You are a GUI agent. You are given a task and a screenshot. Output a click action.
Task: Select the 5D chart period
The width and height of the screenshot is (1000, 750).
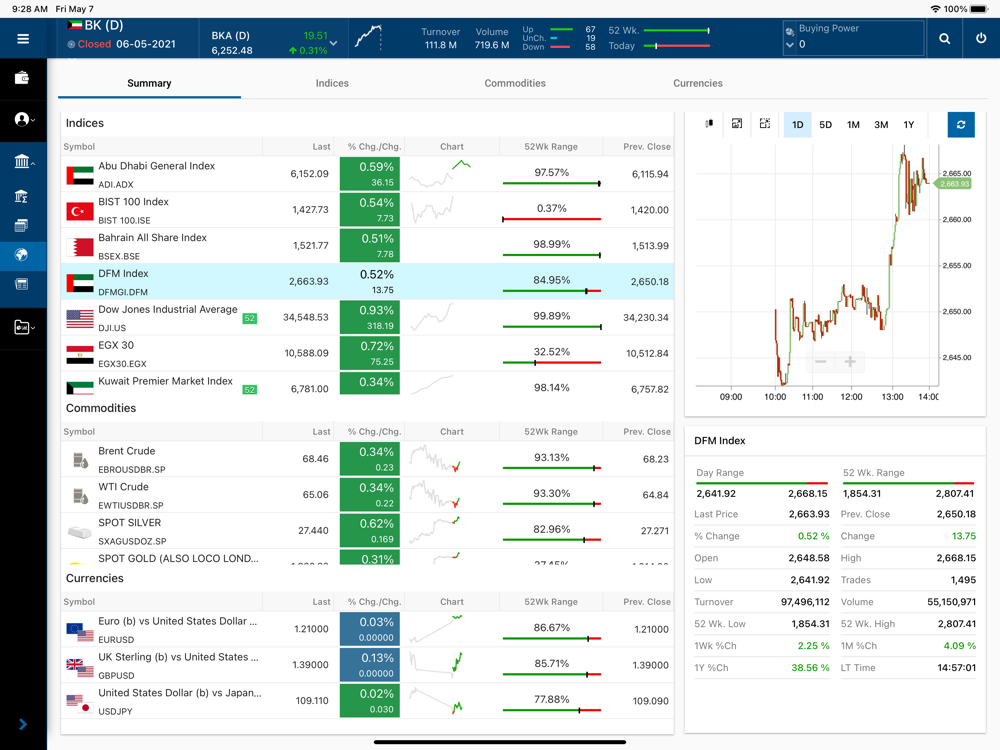(x=825, y=124)
